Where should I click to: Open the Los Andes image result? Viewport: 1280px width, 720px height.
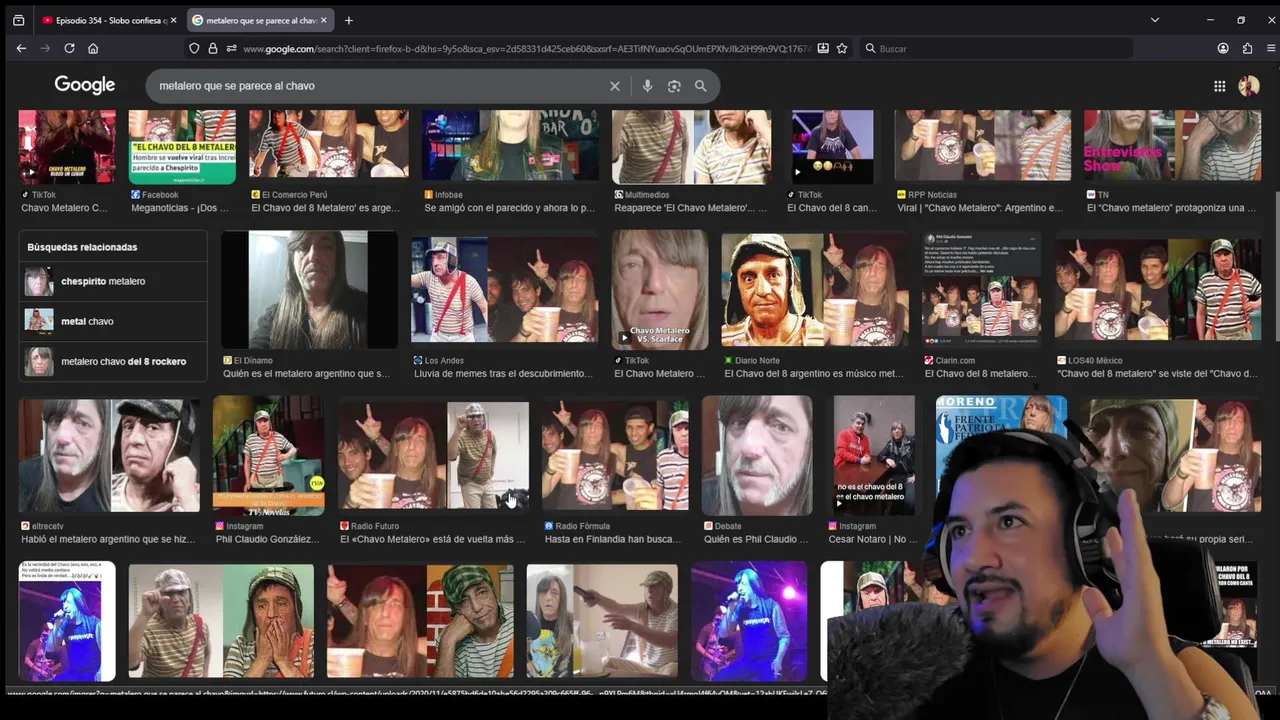pos(504,290)
